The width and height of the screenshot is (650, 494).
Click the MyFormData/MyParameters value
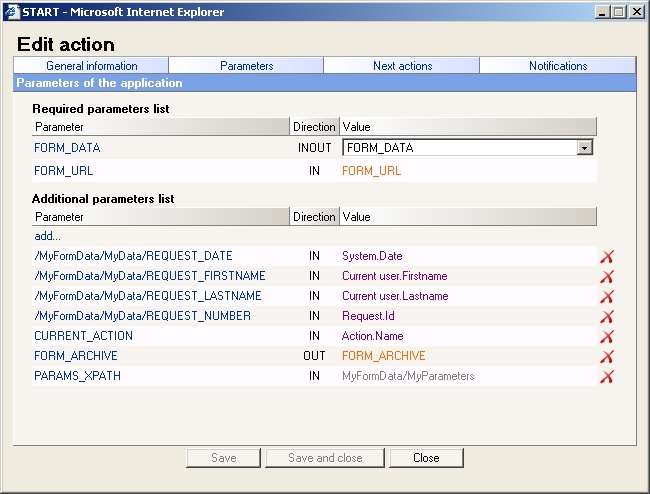point(408,376)
